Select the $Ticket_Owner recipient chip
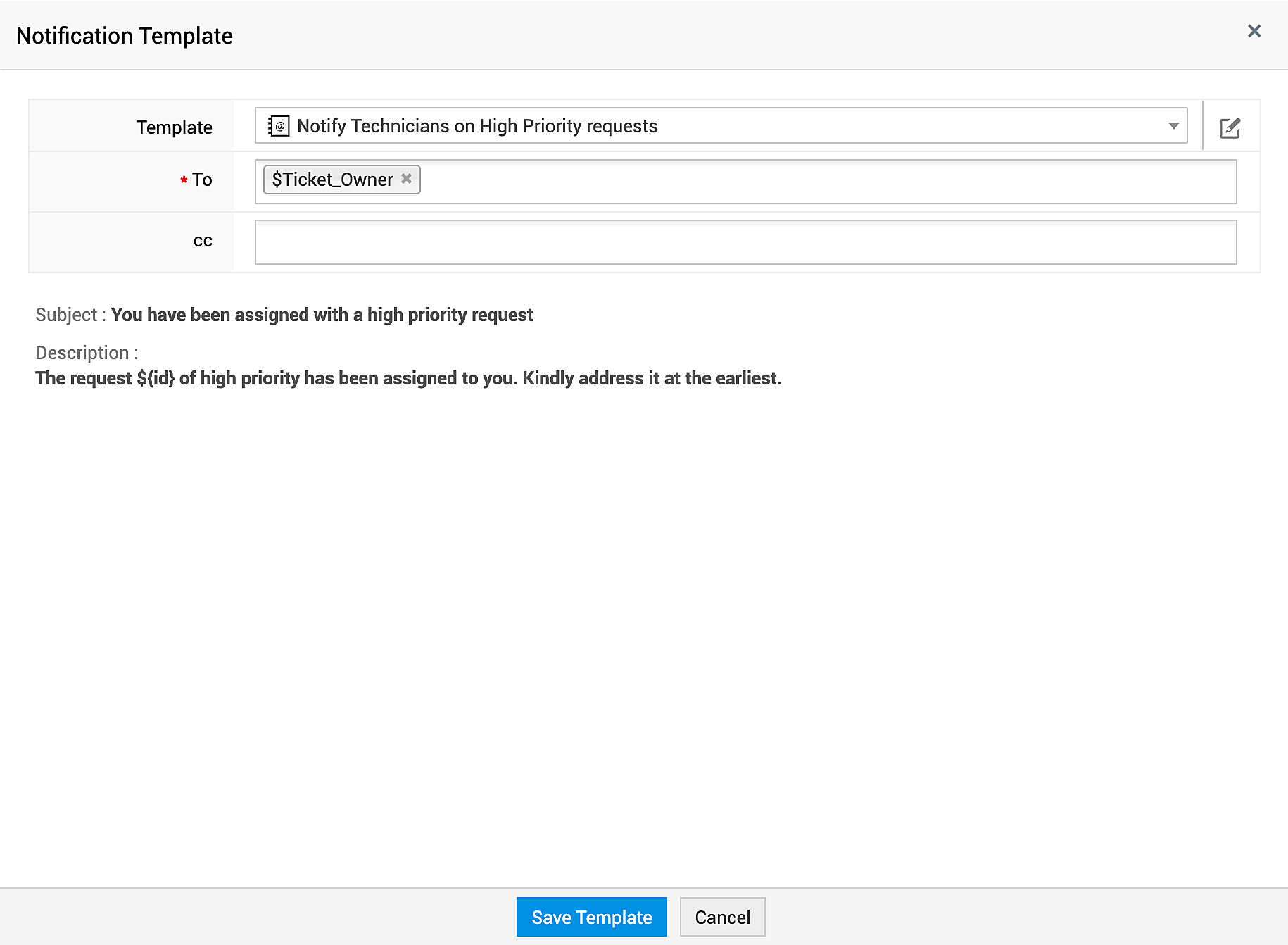The image size is (1288, 945). click(x=332, y=180)
